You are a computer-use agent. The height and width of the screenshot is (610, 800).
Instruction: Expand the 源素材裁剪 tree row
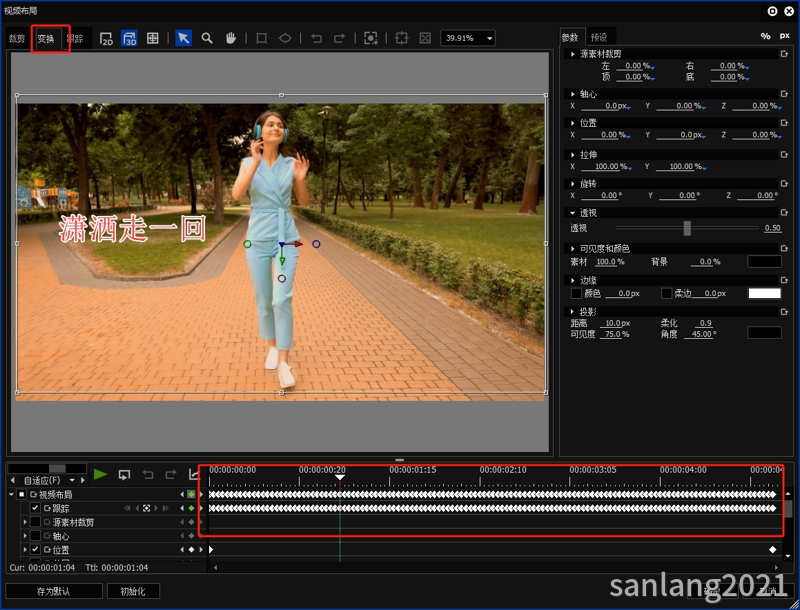24,522
